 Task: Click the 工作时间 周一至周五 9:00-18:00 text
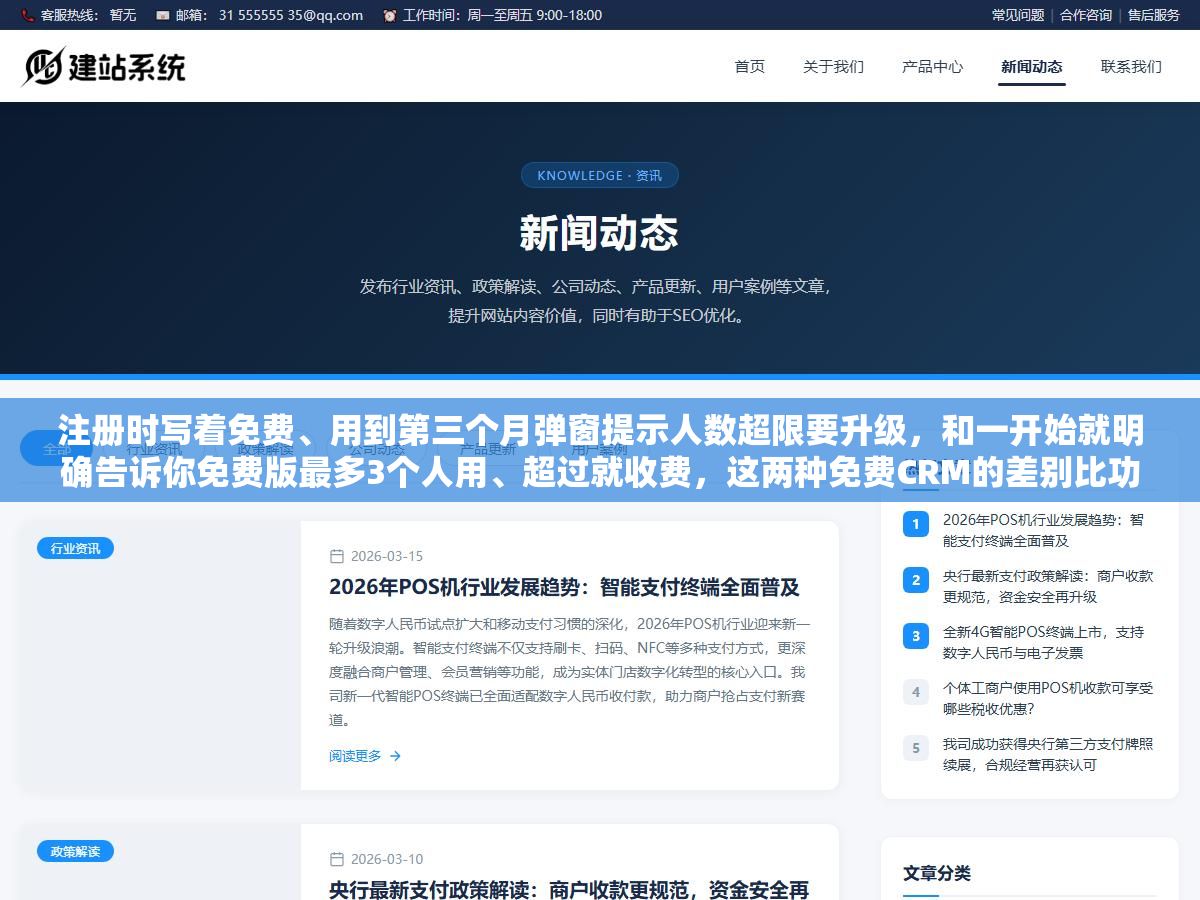[x=502, y=15]
